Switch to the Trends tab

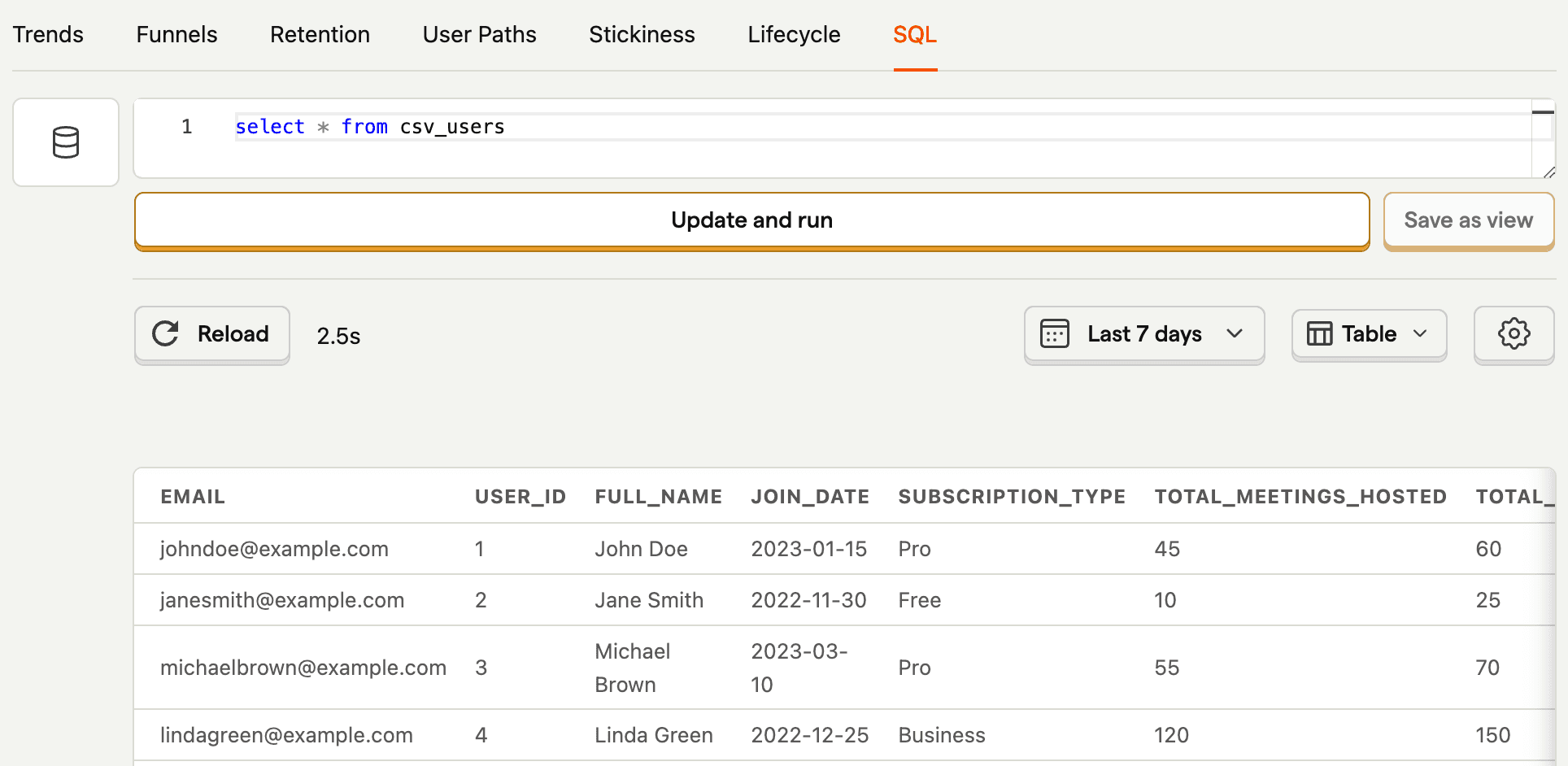tap(48, 34)
